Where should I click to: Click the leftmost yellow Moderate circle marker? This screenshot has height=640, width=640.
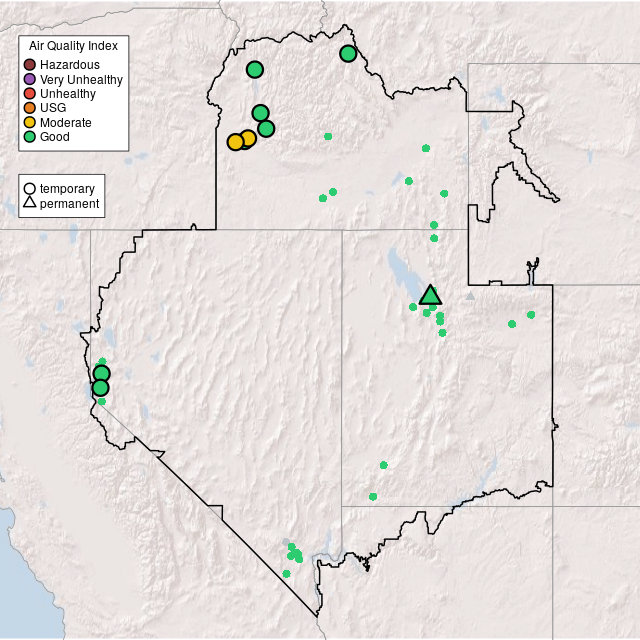(x=236, y=142)
